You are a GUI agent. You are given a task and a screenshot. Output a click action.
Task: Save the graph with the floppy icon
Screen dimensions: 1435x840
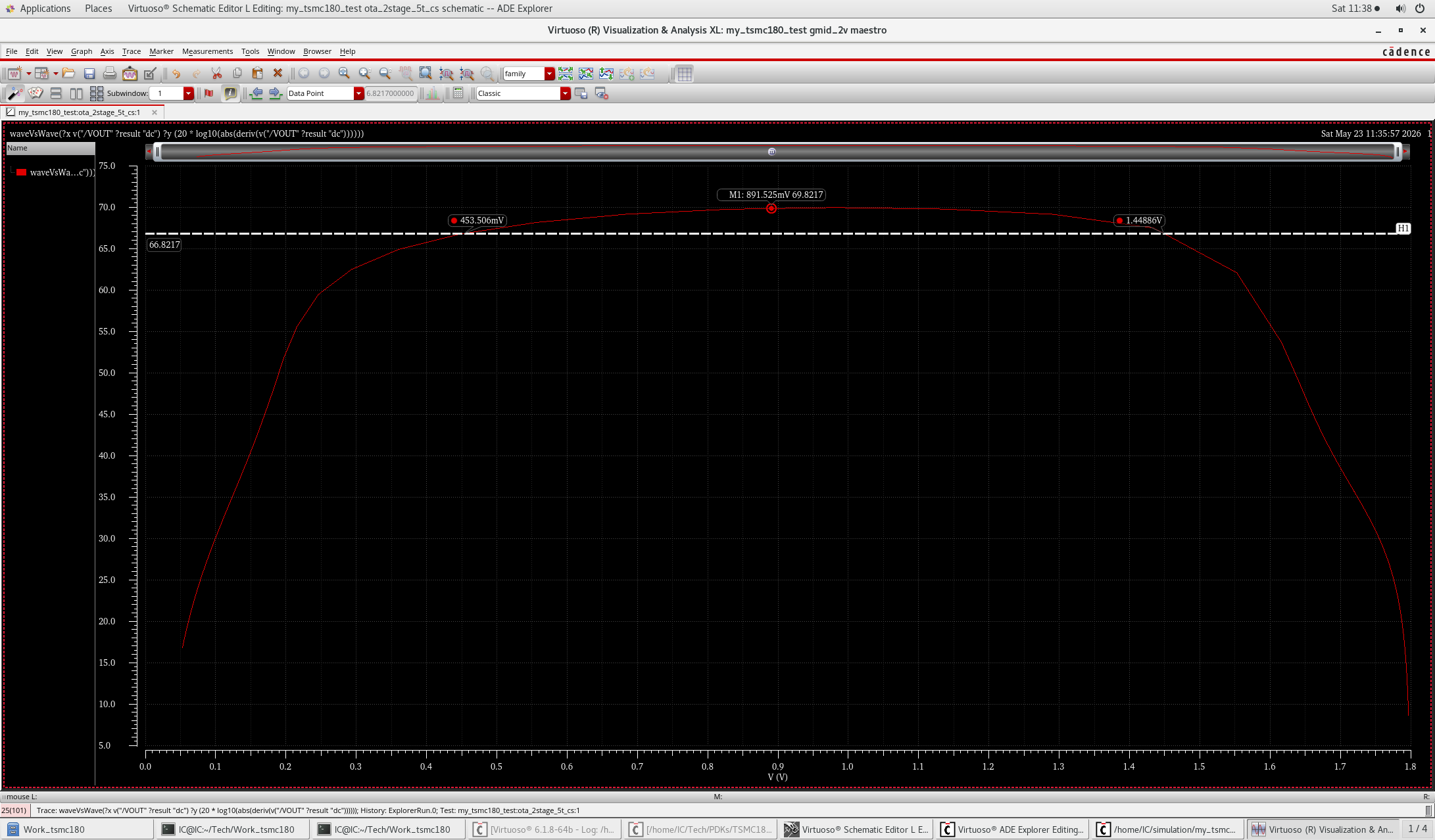(89, 74)
